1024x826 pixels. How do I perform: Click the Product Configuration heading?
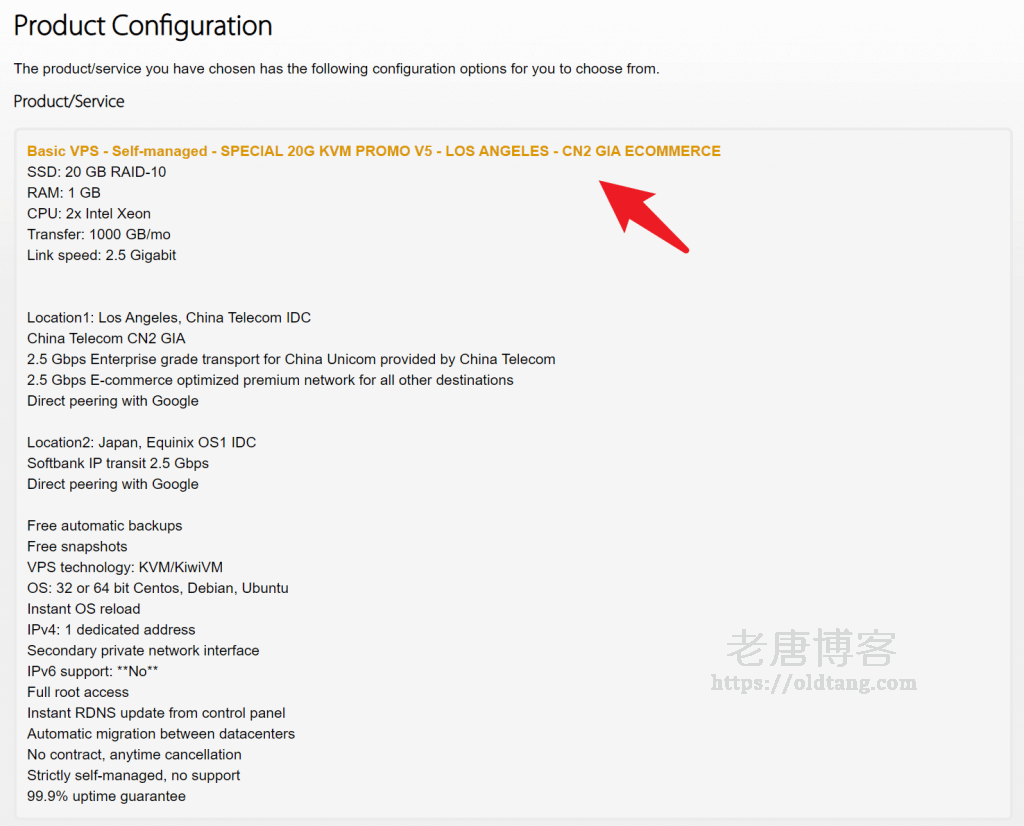(143, 26)
